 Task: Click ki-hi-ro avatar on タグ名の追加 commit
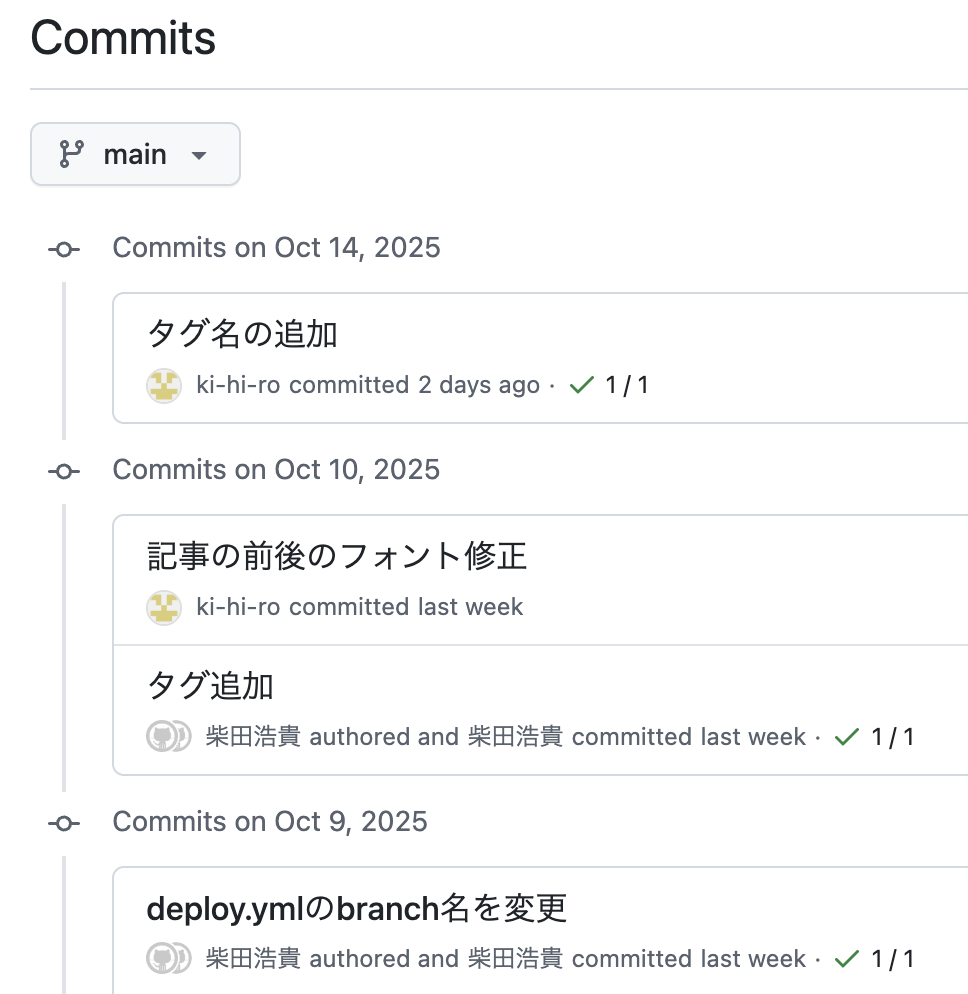point(164,385)
